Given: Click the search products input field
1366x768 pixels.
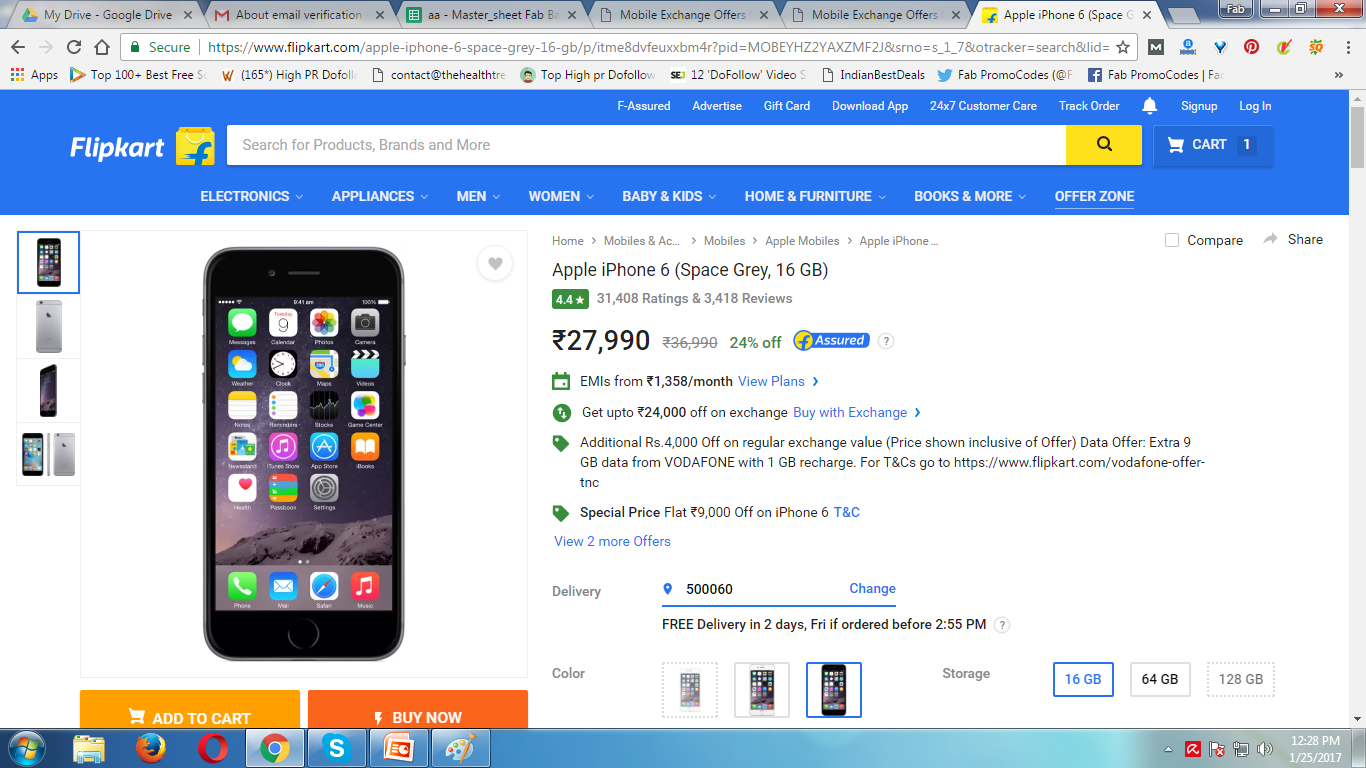Looking at the screenshot, I should [646, 145].
